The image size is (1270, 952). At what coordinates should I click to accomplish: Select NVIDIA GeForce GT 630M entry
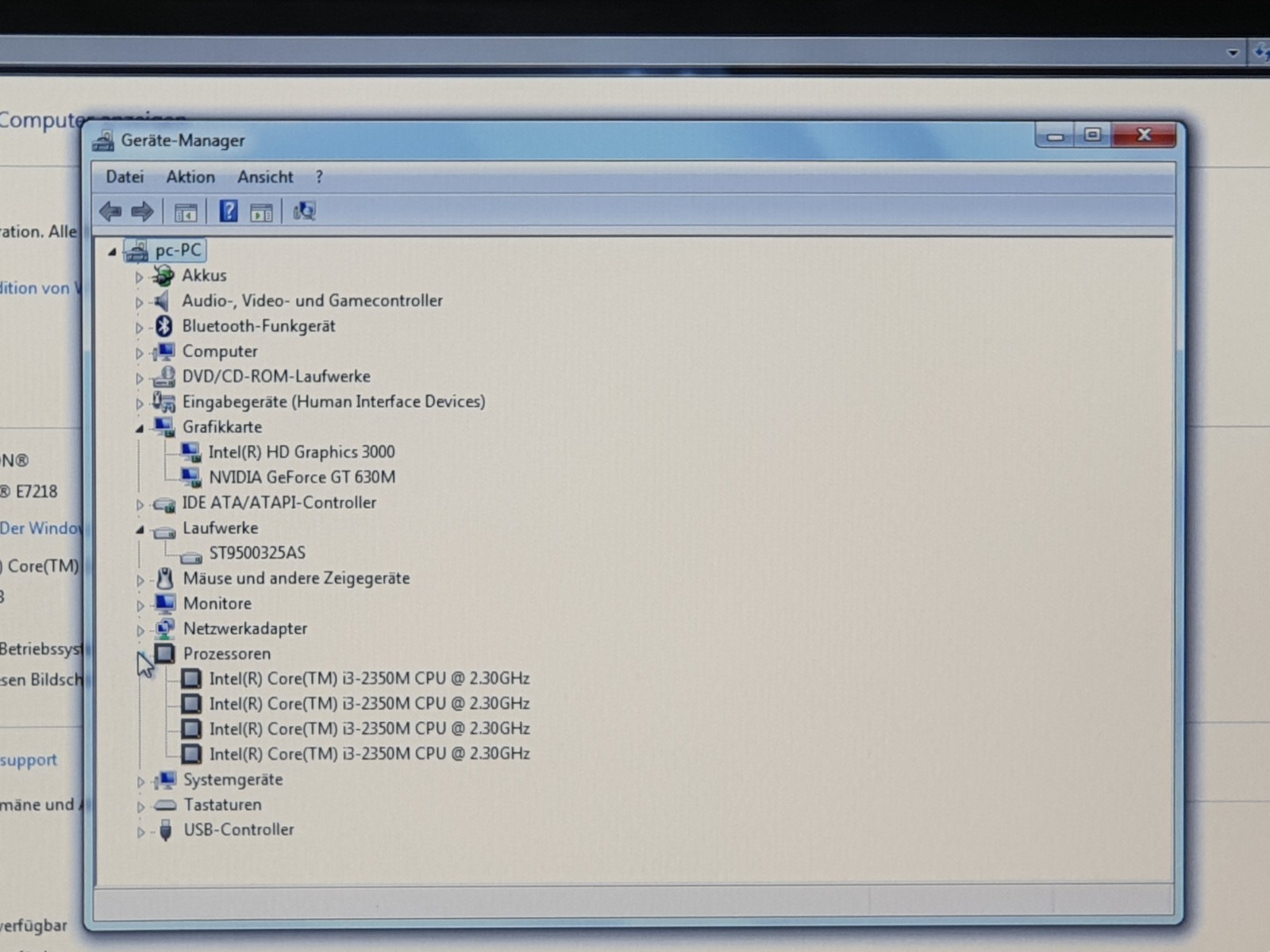(x=302, y=477)
